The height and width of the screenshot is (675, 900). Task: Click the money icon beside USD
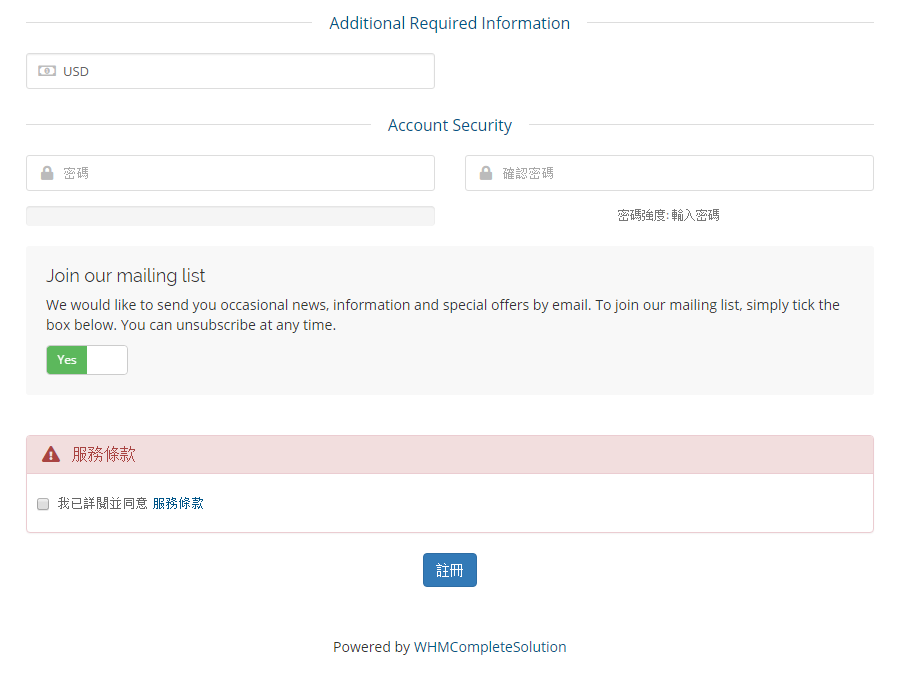coord(47,71)
